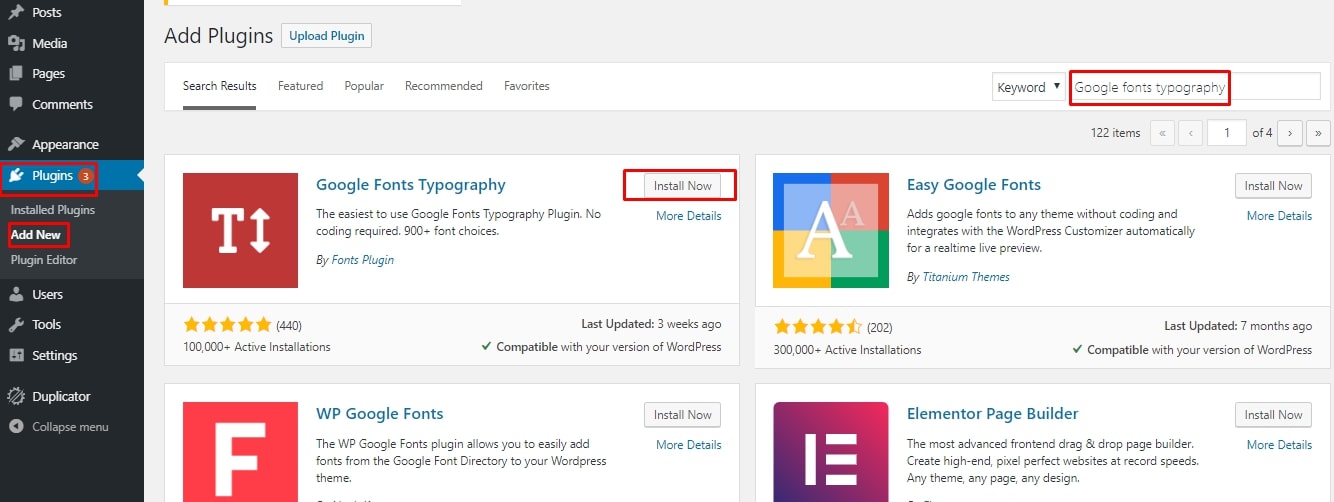Click the Easy Google Fonts plugin thumbnail

pyautogui.click(x=831, y=230)
